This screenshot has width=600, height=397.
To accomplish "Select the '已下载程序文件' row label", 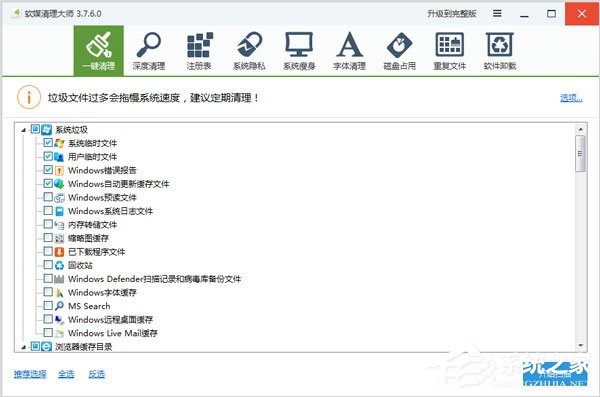I will [x=96, y=252].
